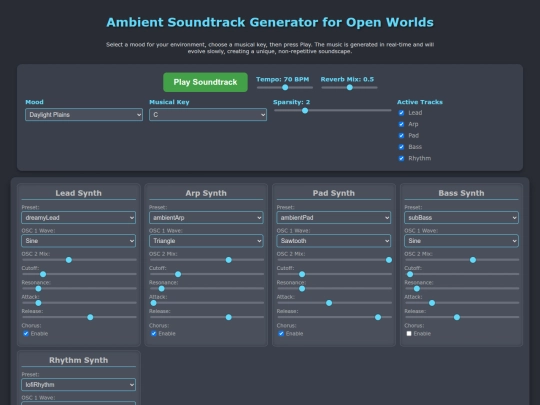Click the Active Tracks label
The width and height of the screenshot is (540, 405).
[420, 102]
